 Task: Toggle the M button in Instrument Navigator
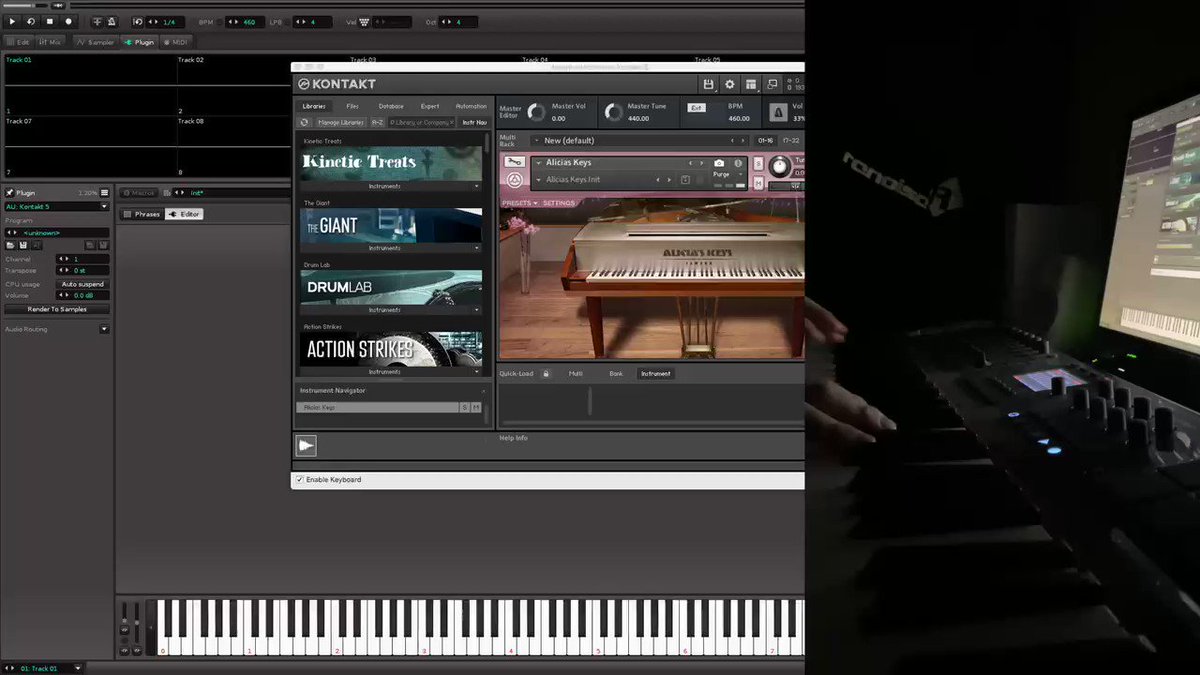click(476, 407)
